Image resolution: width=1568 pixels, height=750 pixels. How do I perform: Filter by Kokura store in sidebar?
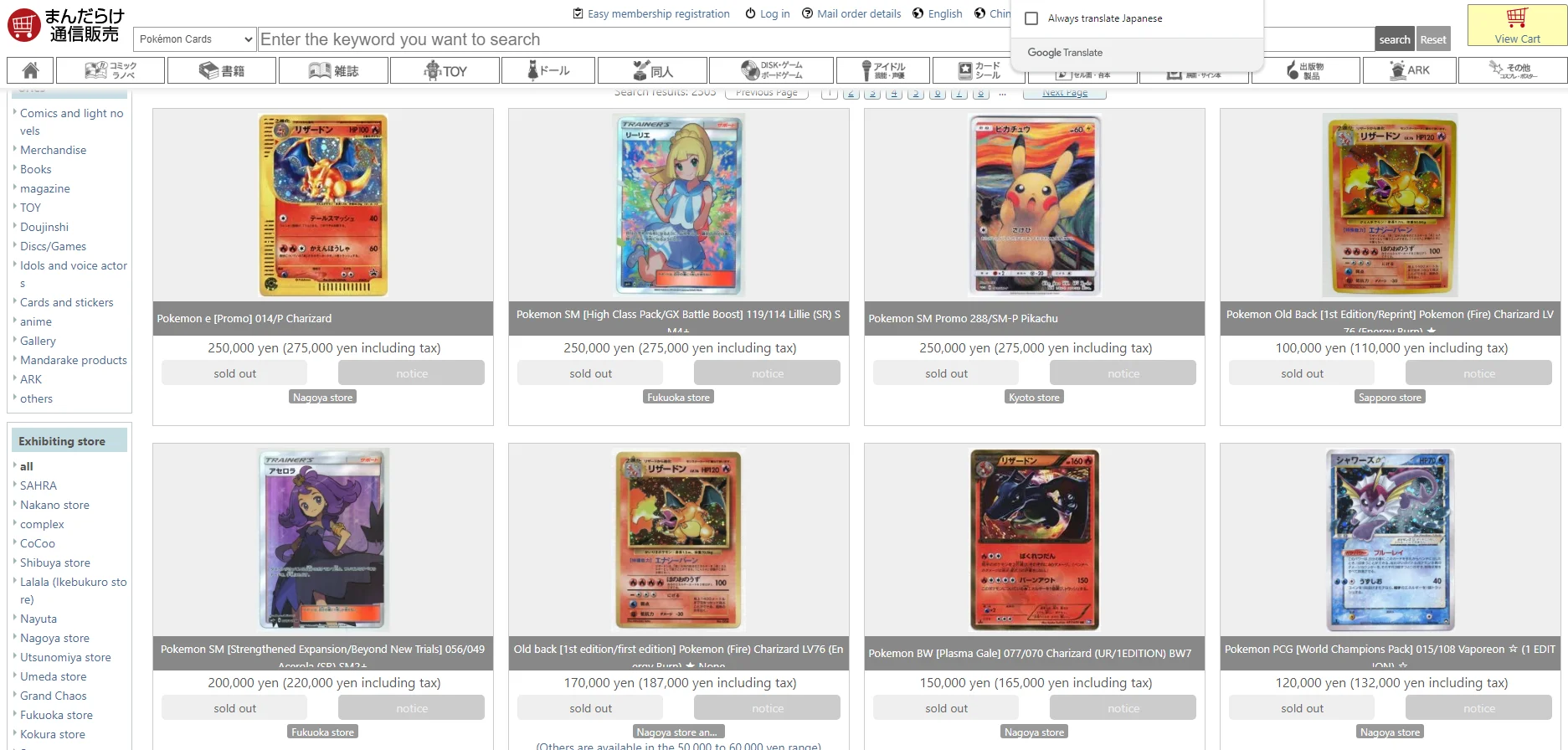(53, 734)
